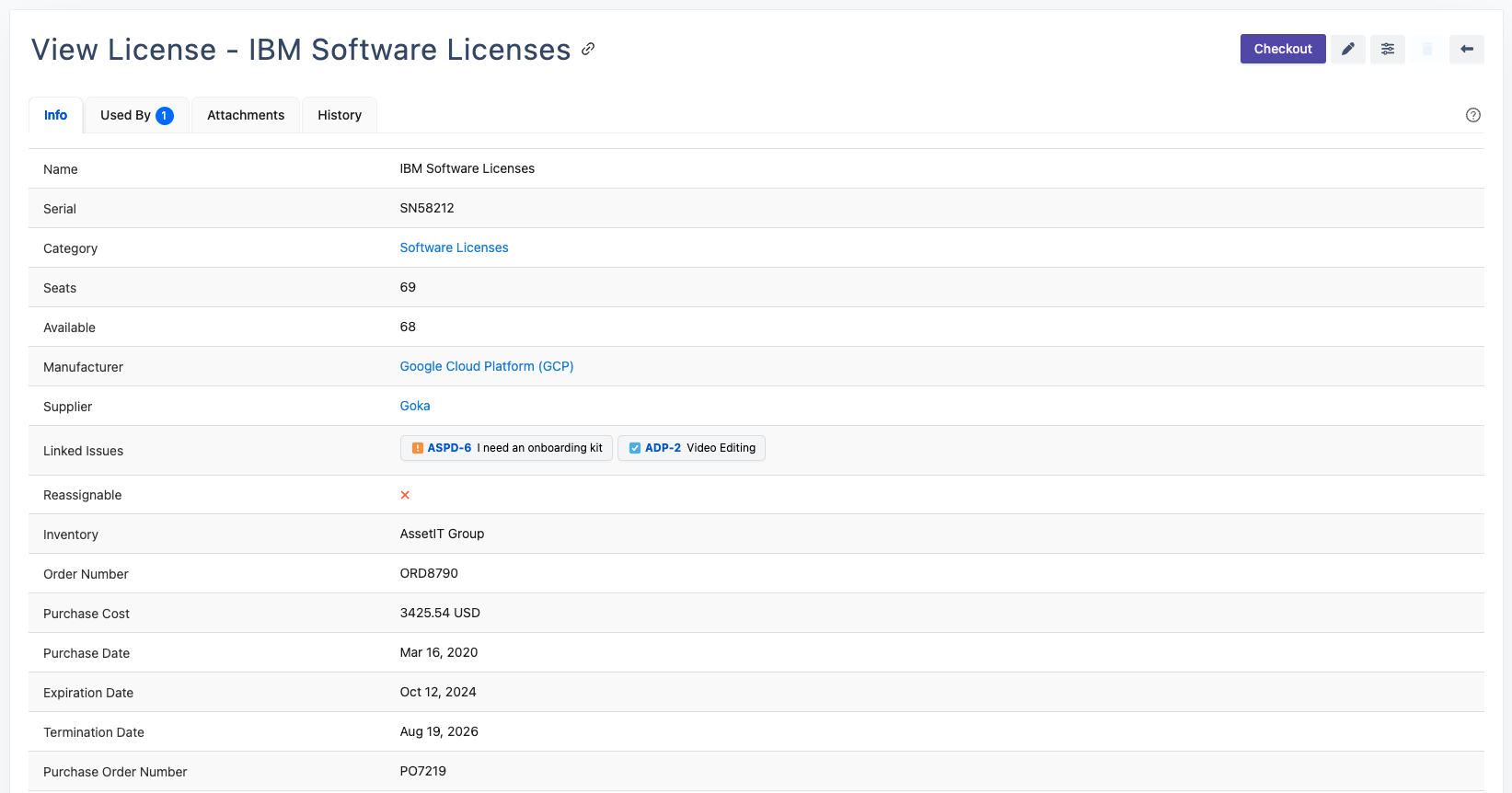
Task: Switch to the Attachments tab
Action: (246, 115)
